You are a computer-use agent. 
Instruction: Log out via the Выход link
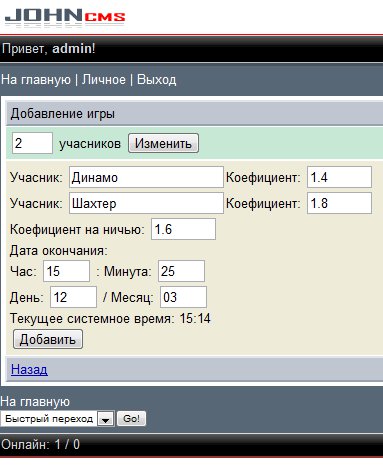coord(157,80)
